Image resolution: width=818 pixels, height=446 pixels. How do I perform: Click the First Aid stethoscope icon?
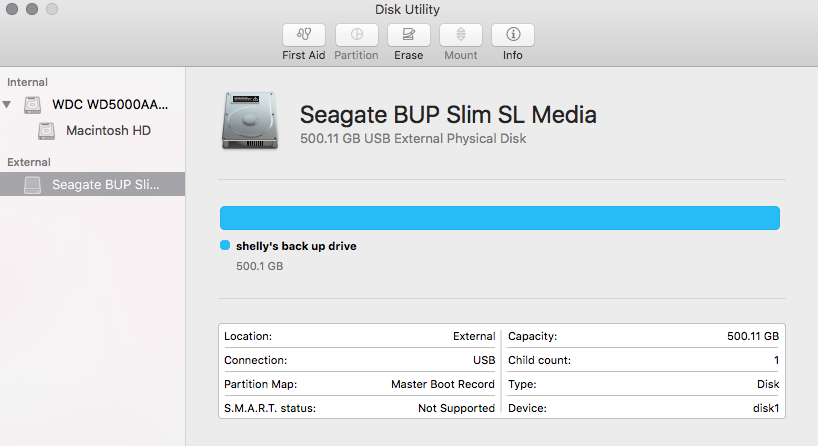305,35
